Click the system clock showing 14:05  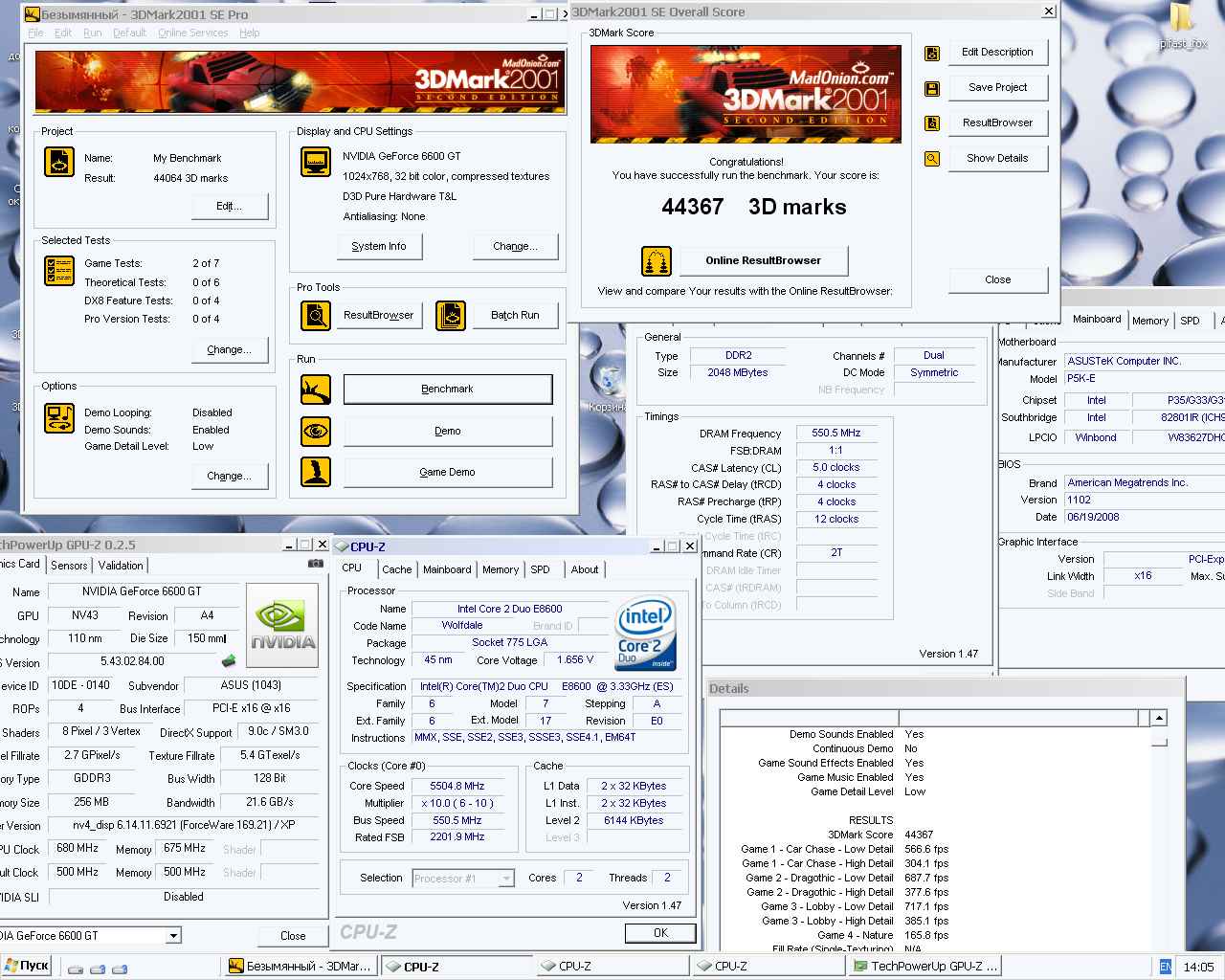click(1198, 967)
